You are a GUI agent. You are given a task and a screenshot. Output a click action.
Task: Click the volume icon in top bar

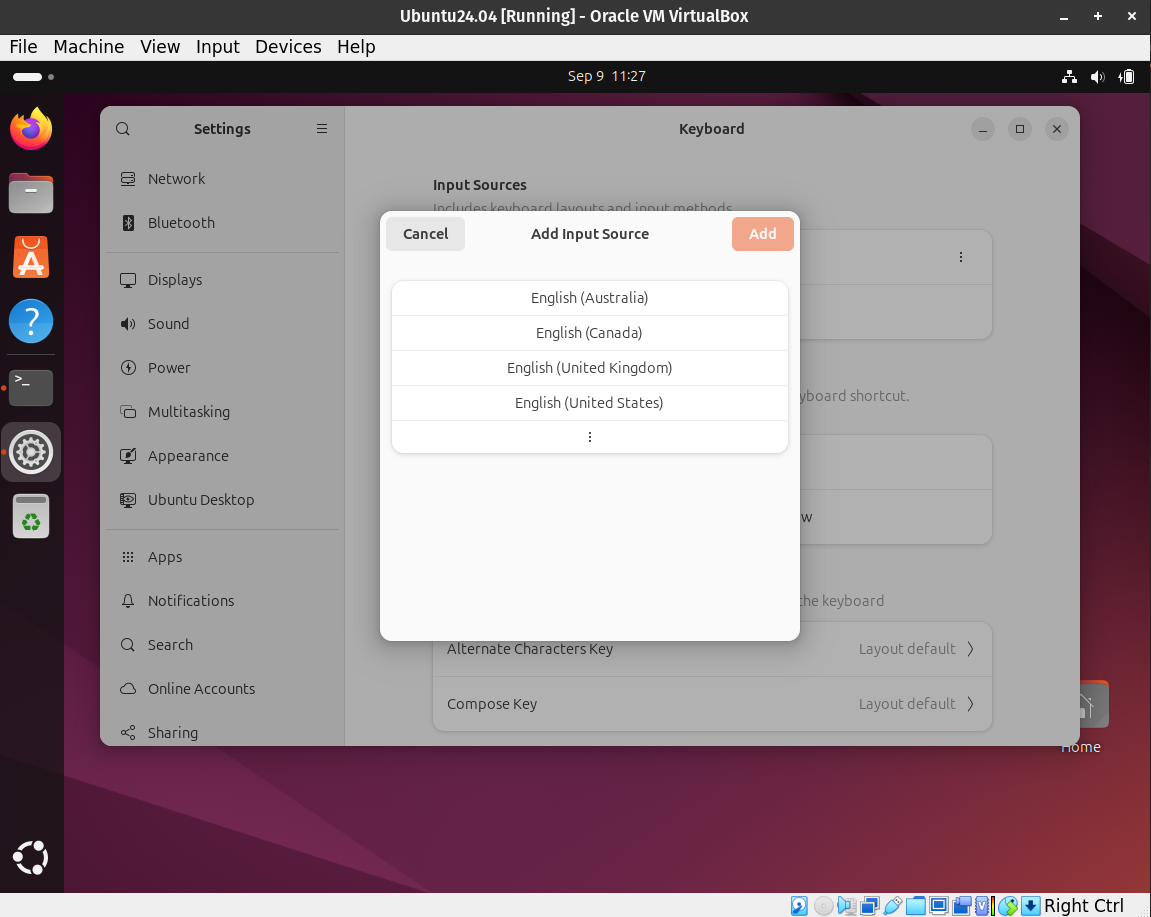(x=1097, y=76)
